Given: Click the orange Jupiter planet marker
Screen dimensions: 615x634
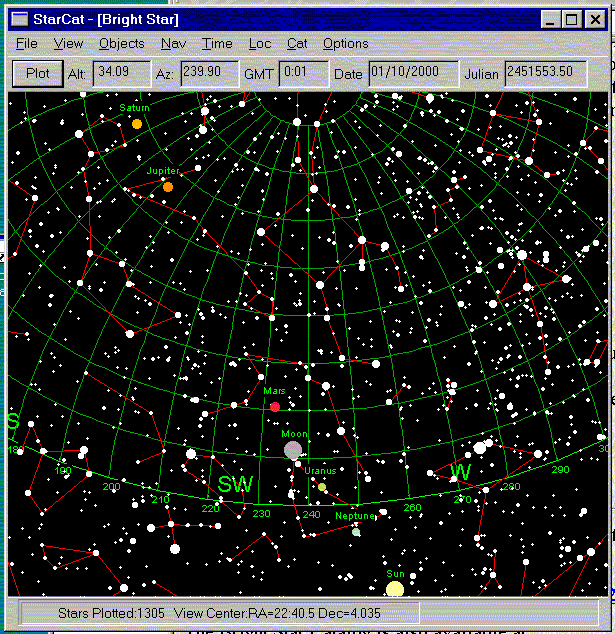Looking at the screenshot, I should [168, 187].
